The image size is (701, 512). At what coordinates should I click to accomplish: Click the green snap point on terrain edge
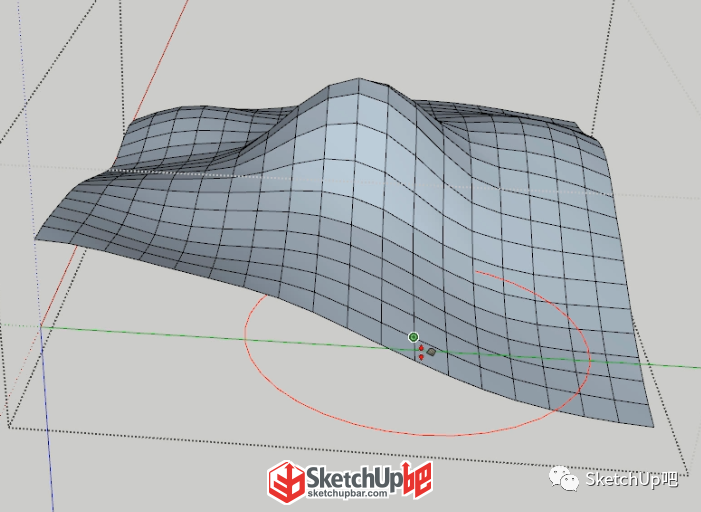coord(414,337)
